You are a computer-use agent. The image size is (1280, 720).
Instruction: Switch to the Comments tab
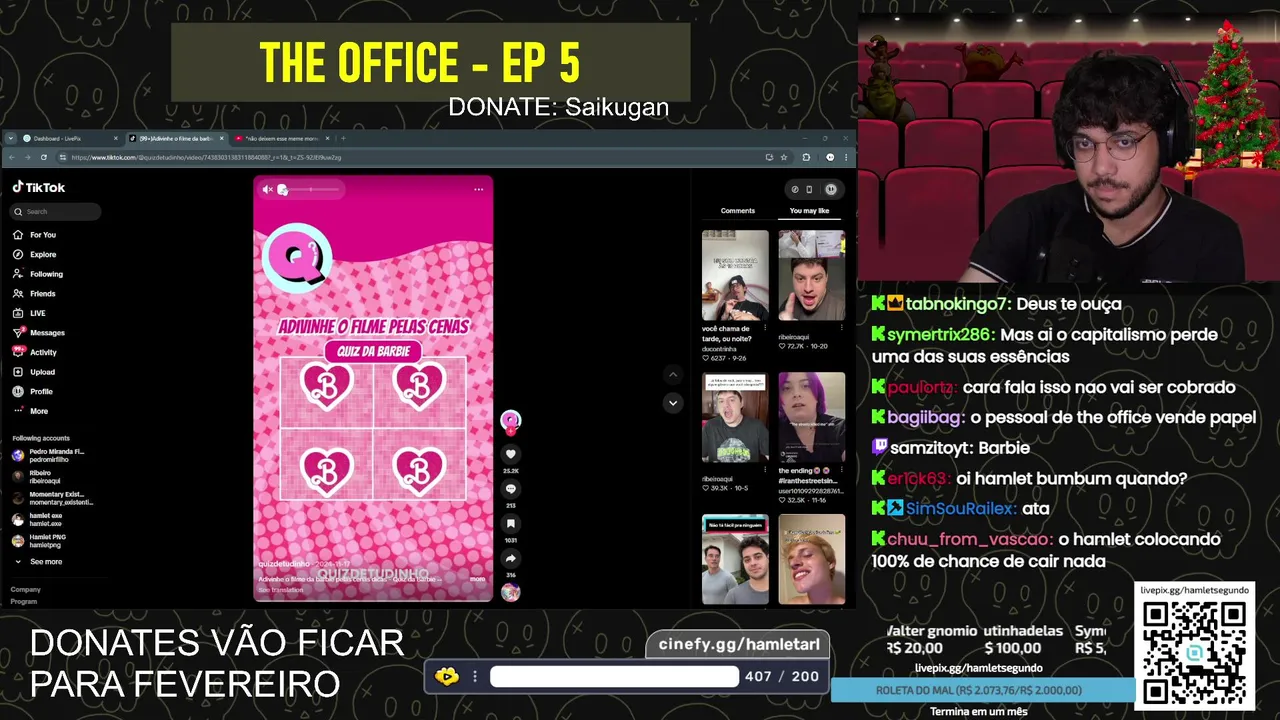(x=738, y=211)
